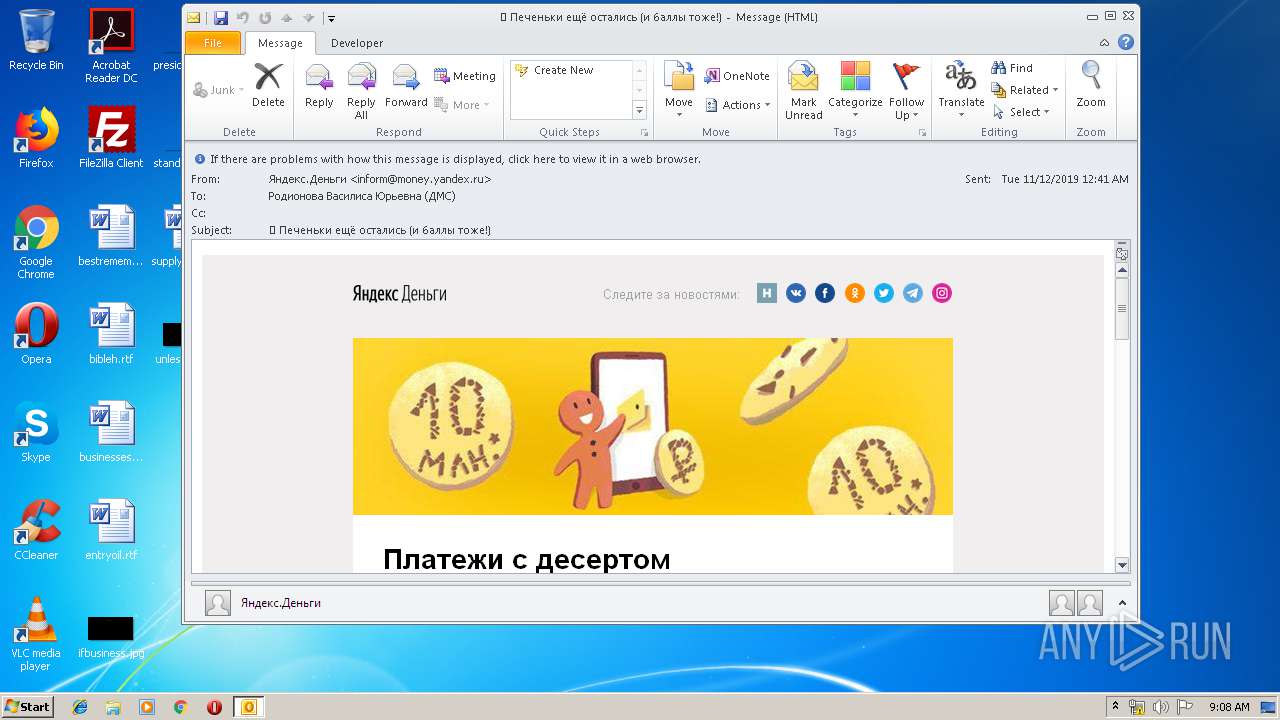Viewport: 1280px width, 720px height.
Task: Launch Internet Explorer from taskbar
Action: coord(80,707)
